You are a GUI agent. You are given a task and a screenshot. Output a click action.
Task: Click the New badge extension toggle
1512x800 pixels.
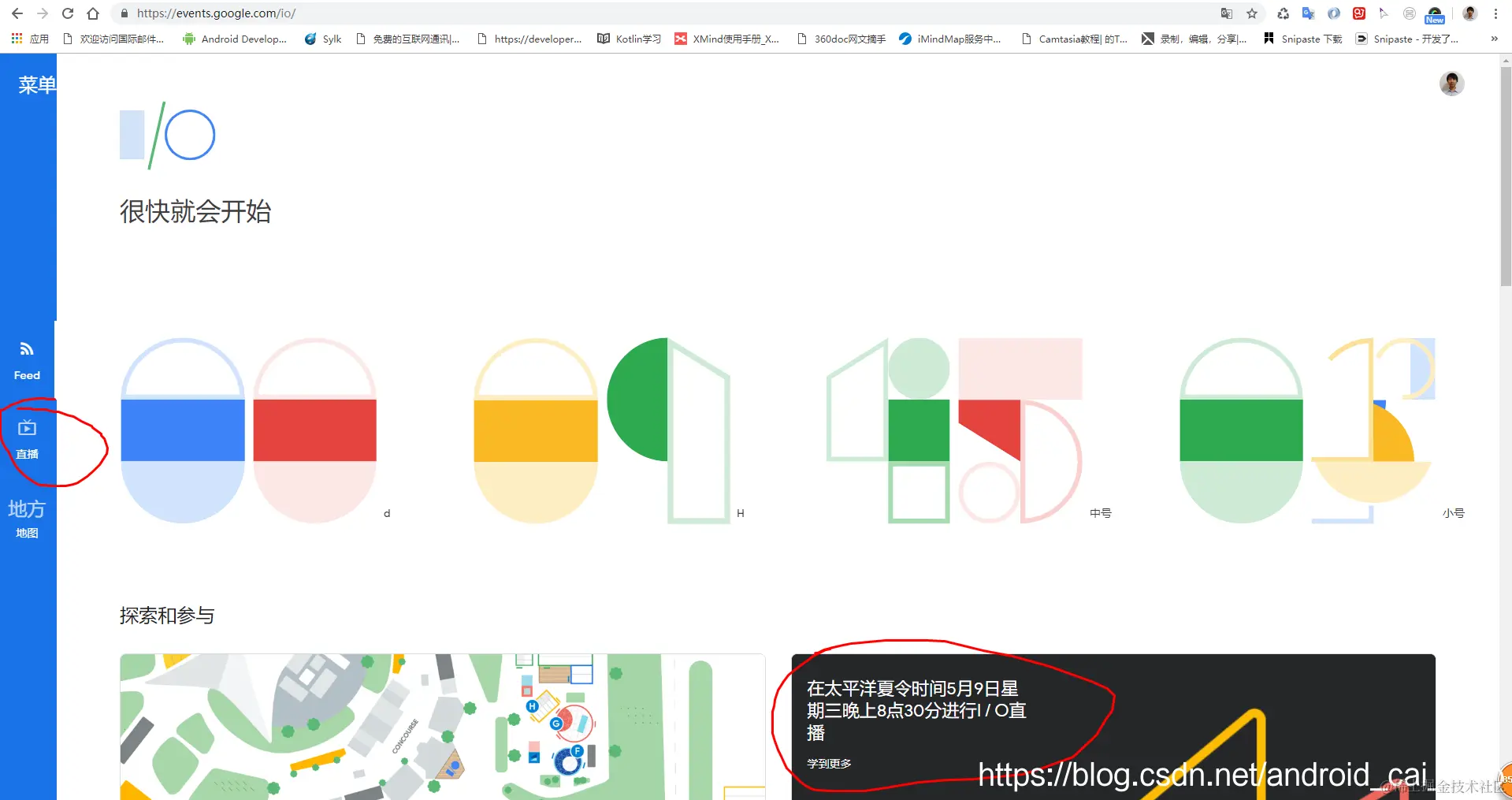click(x=1434, y=13)
